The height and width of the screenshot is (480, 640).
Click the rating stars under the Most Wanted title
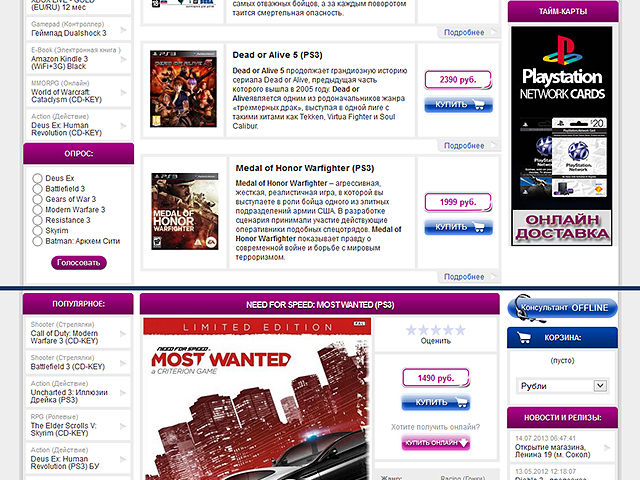point(435,329)
